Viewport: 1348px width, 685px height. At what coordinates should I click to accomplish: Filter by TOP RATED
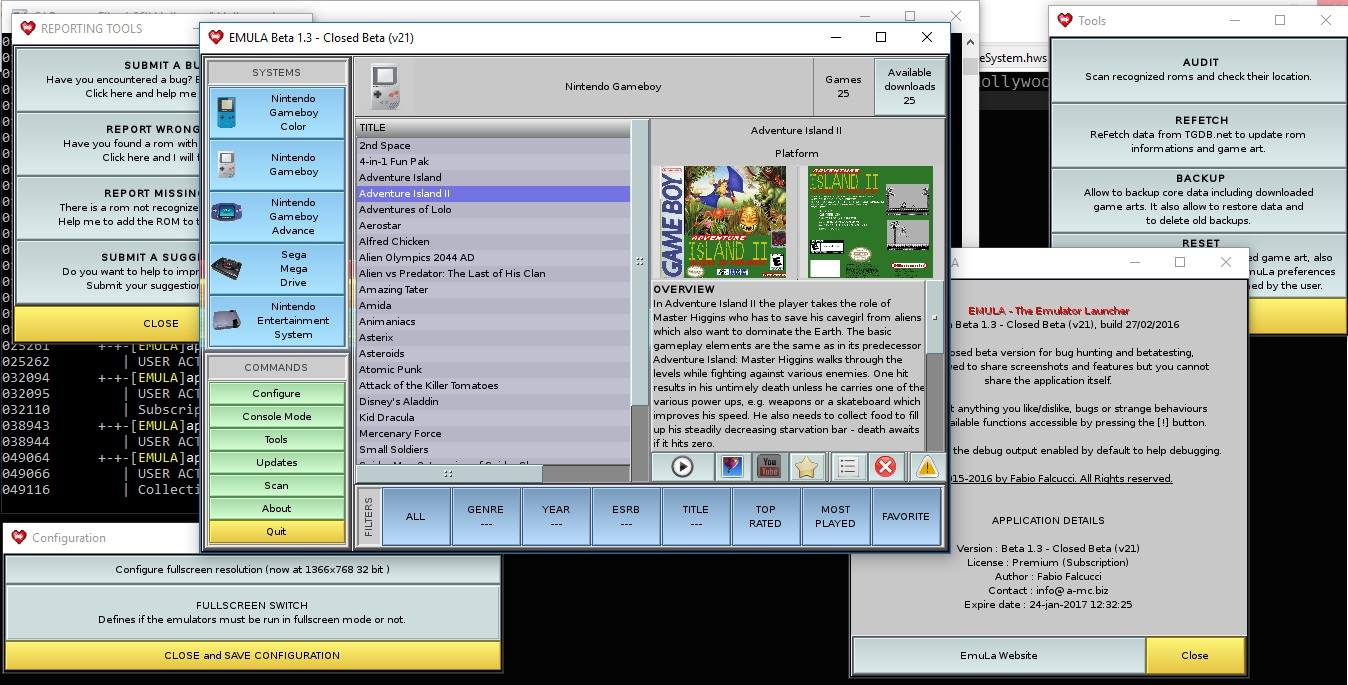point(766,516)
